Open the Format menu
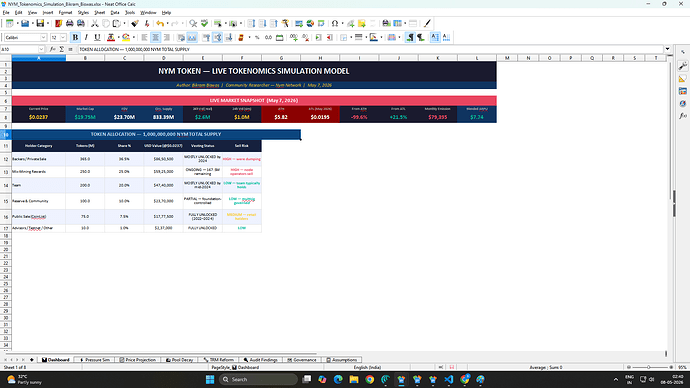The image size is (690, 388). coord(65,13)
